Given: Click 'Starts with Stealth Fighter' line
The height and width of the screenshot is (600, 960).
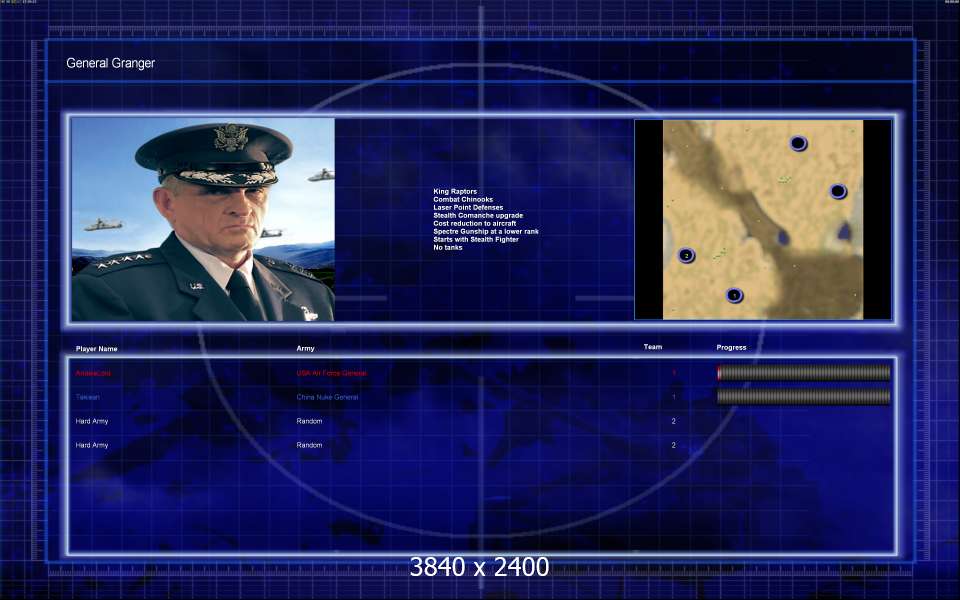Looking at the screenshot, I should [x=476, y=239].
